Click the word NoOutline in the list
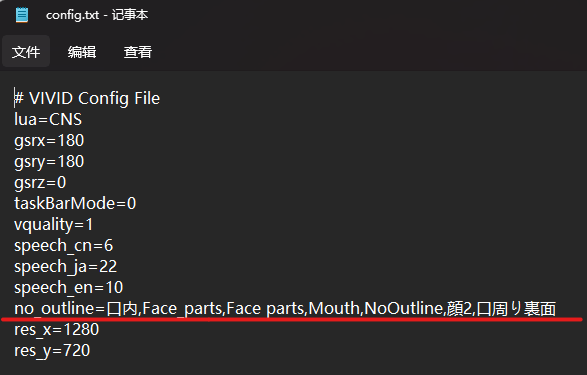Image resolution: width=587 pixels, height=375 pixels. point(404,308)
